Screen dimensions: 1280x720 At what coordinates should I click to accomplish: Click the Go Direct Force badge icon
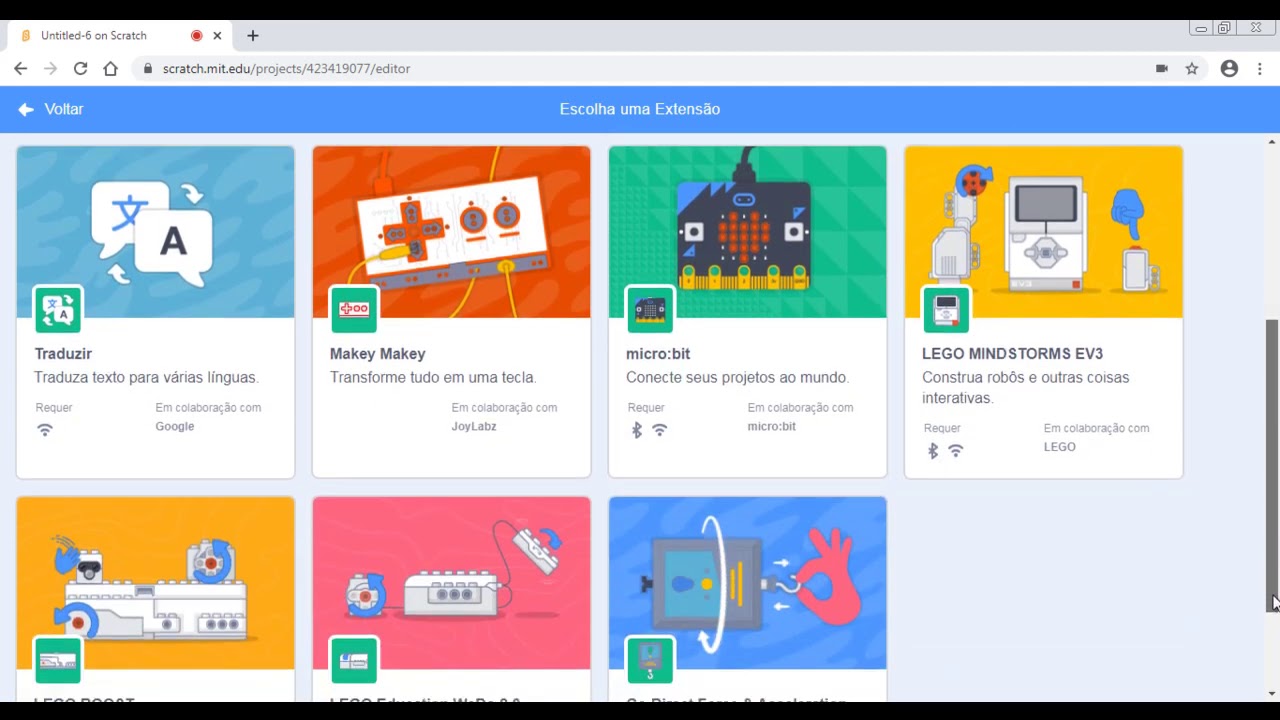pyautogui.click(x=650, y=661)
